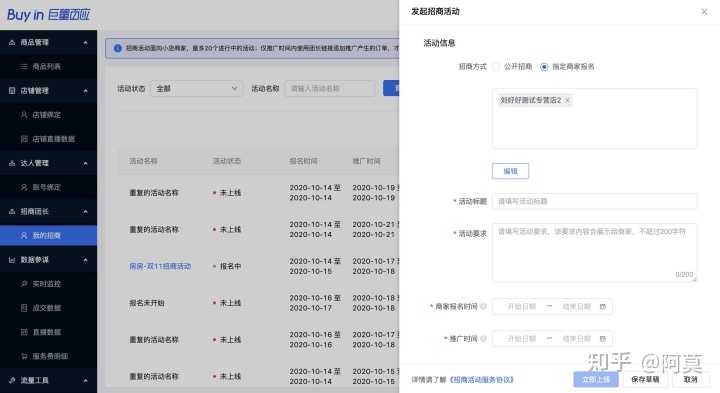This screenshot has height=393, width=720.
Task: Click 结束日期 in 推广时间 range
Action: [x=576, y=339]
